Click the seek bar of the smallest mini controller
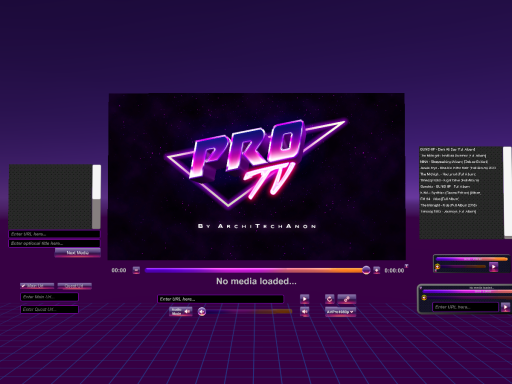The height and width of the screenshot is (384, 512). click(x=472, y=259)
